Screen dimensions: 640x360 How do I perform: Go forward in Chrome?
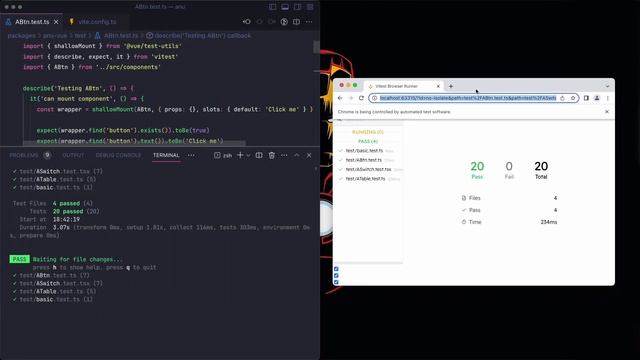351,98
